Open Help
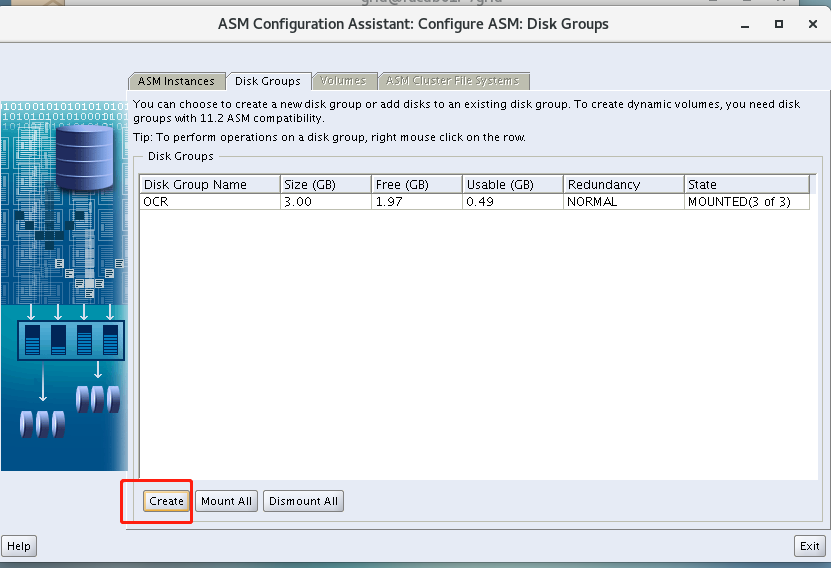This screenshot has width=831, height=568. [x=19, y=546]
